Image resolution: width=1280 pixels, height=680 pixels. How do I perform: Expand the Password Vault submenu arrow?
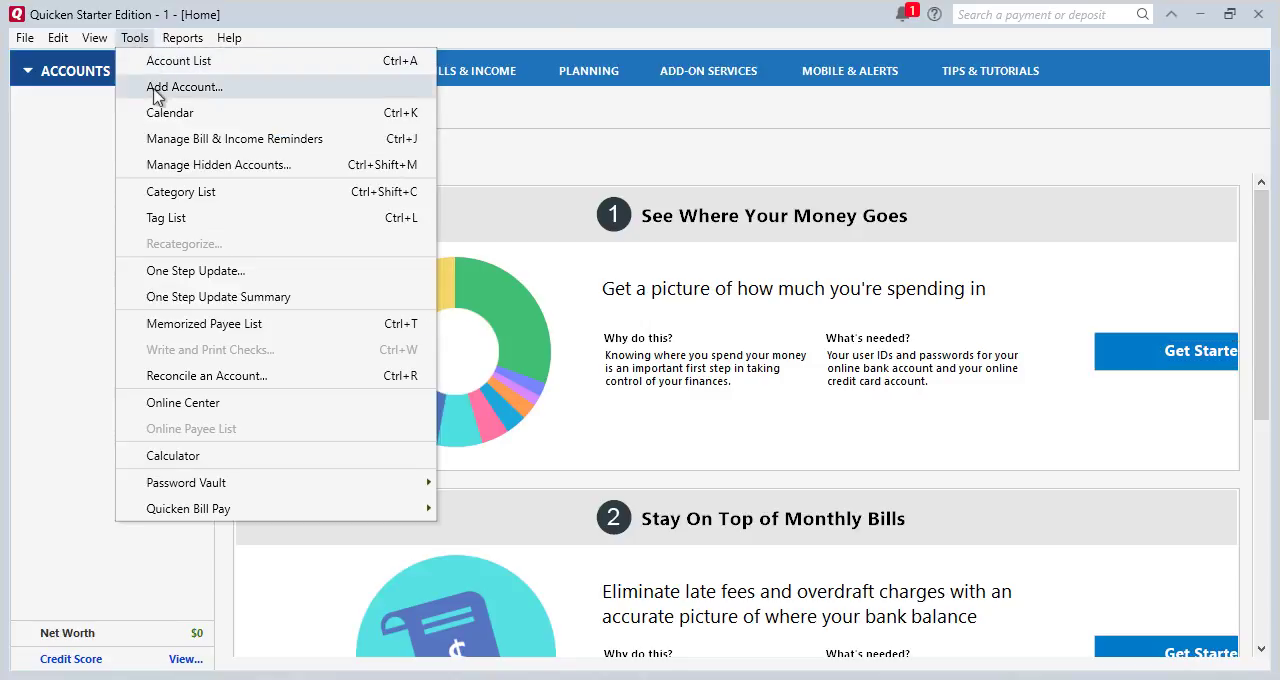click(x=429, y=482)
